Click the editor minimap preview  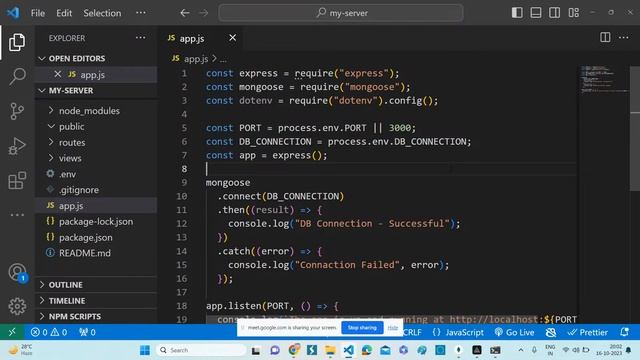[604, 80]
